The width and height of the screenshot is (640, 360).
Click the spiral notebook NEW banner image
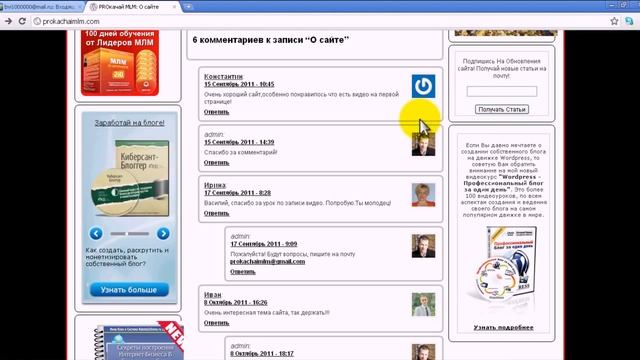139,340
